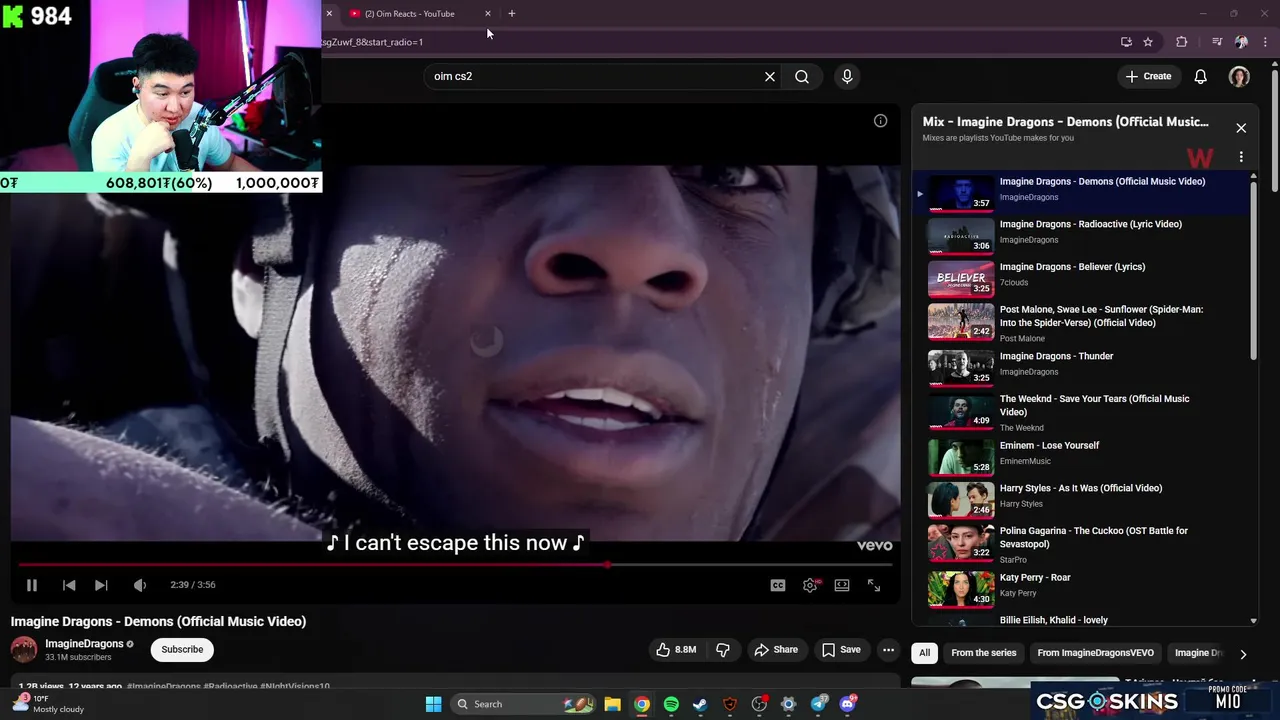1280x720 pixels.
Task: Open the player settings gear
Action: coord(810,585)
